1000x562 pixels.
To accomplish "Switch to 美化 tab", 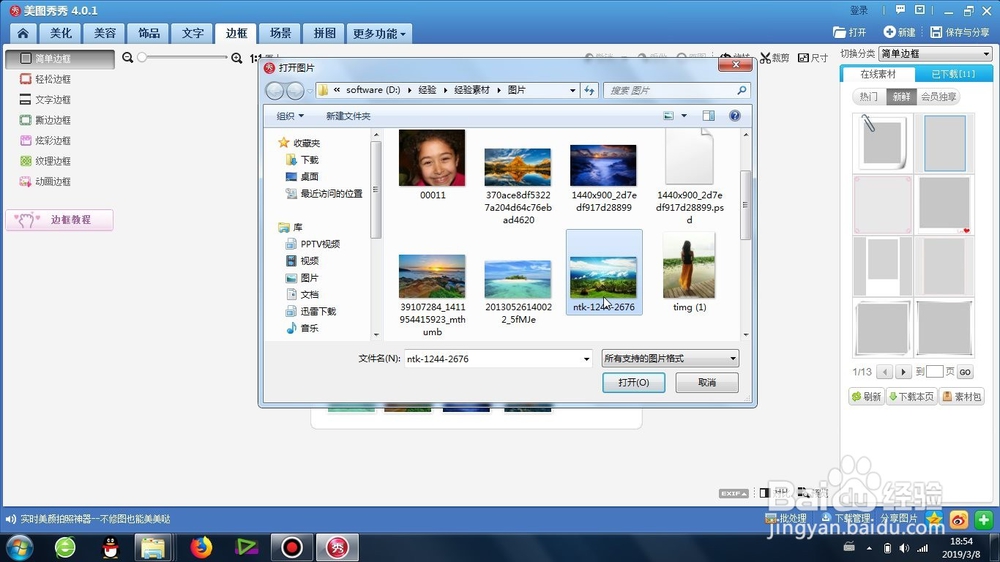I will pyautogui.click(x=61, y=33).
